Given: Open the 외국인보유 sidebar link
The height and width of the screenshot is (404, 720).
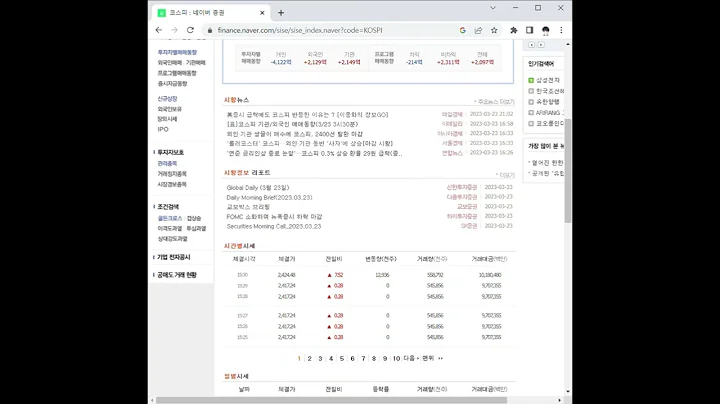Looking at the screenshot, I should click(x=169, y=109).
